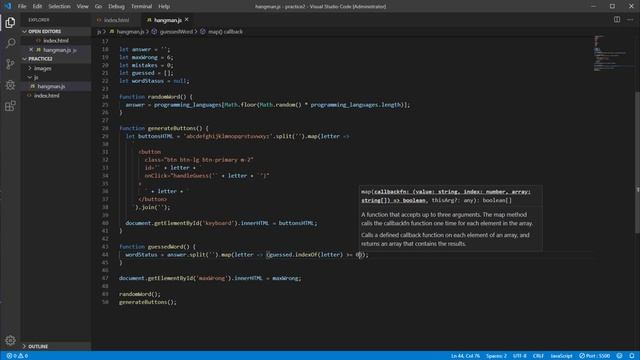Click the notifications bell in status bar

(631, 356)
